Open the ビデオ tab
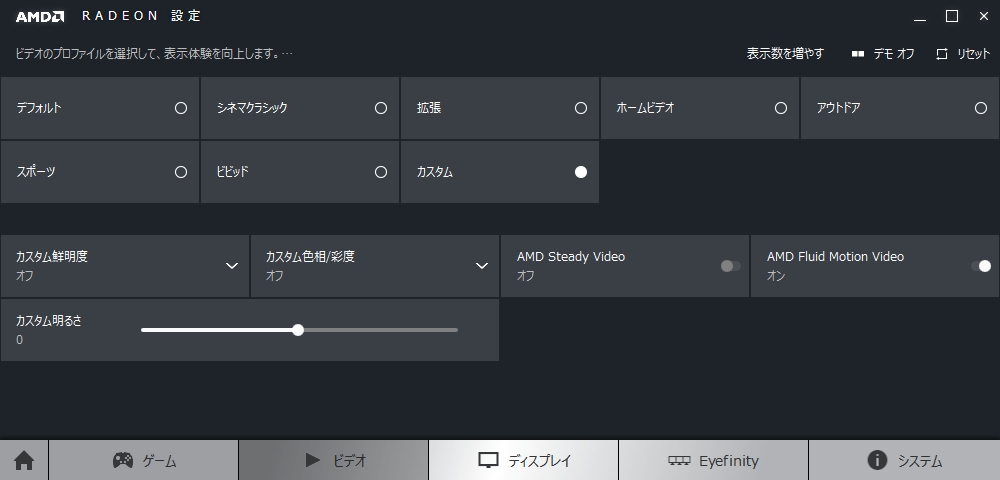Image resolution: width=1000 pixels, height=480 pixels. 334,460
